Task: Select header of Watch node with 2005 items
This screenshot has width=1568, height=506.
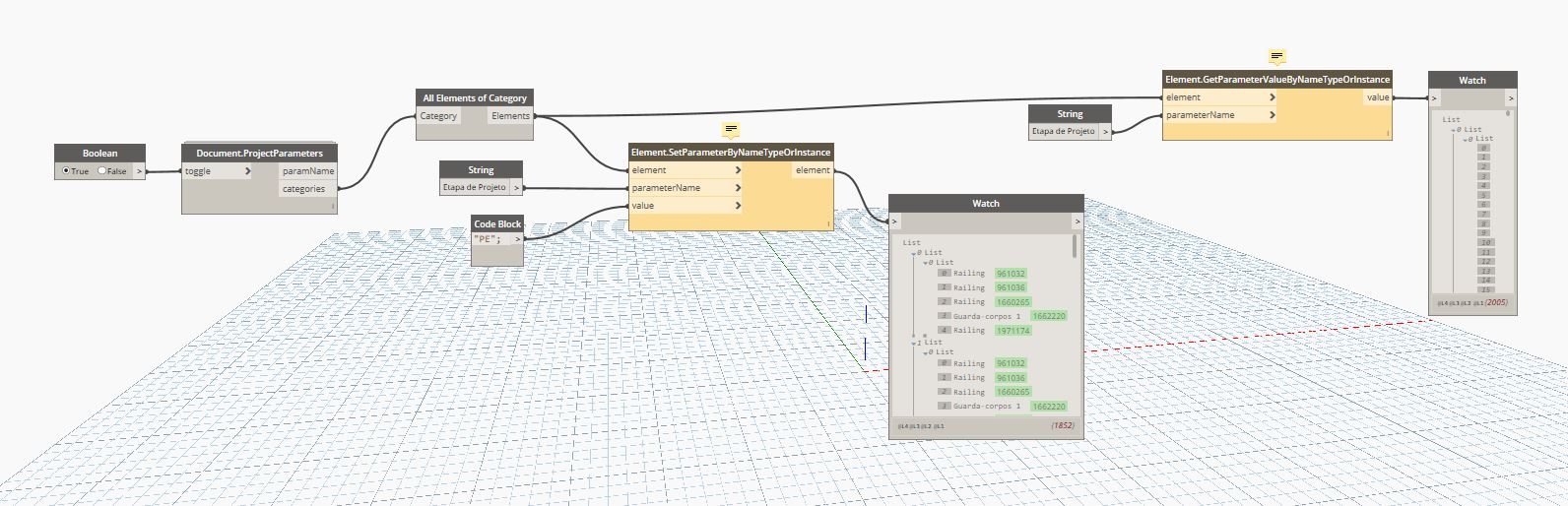Action: tap(1472, 80)
